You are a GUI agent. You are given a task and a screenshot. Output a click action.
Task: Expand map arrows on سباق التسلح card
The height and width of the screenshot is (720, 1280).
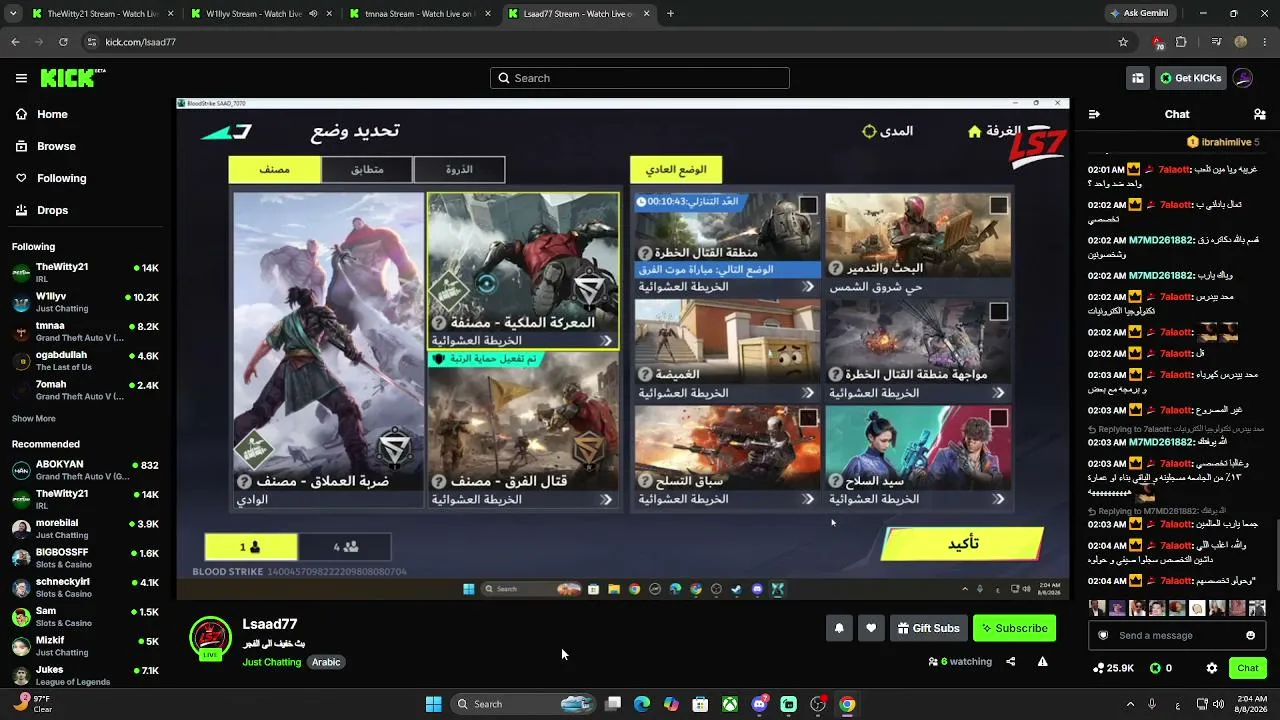pyautogui.click(x=808, y=499)
